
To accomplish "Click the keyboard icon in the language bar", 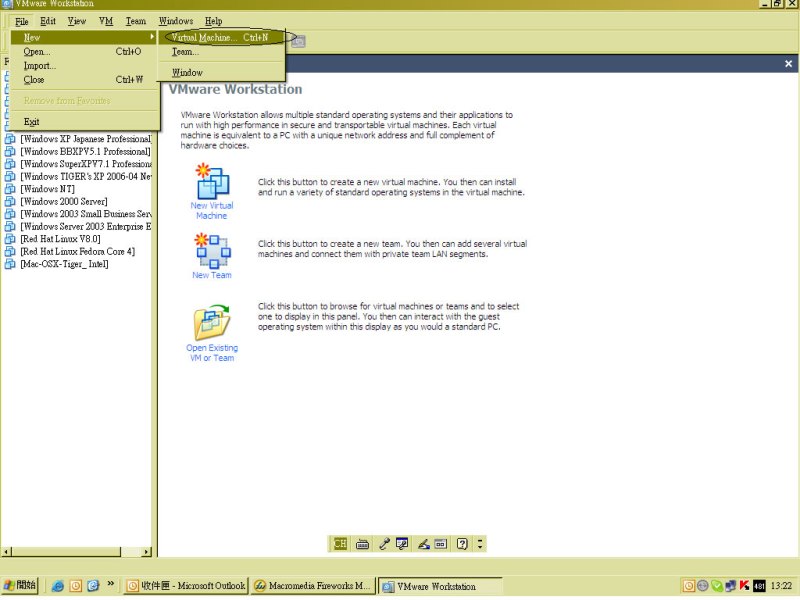I will (362, 544).
